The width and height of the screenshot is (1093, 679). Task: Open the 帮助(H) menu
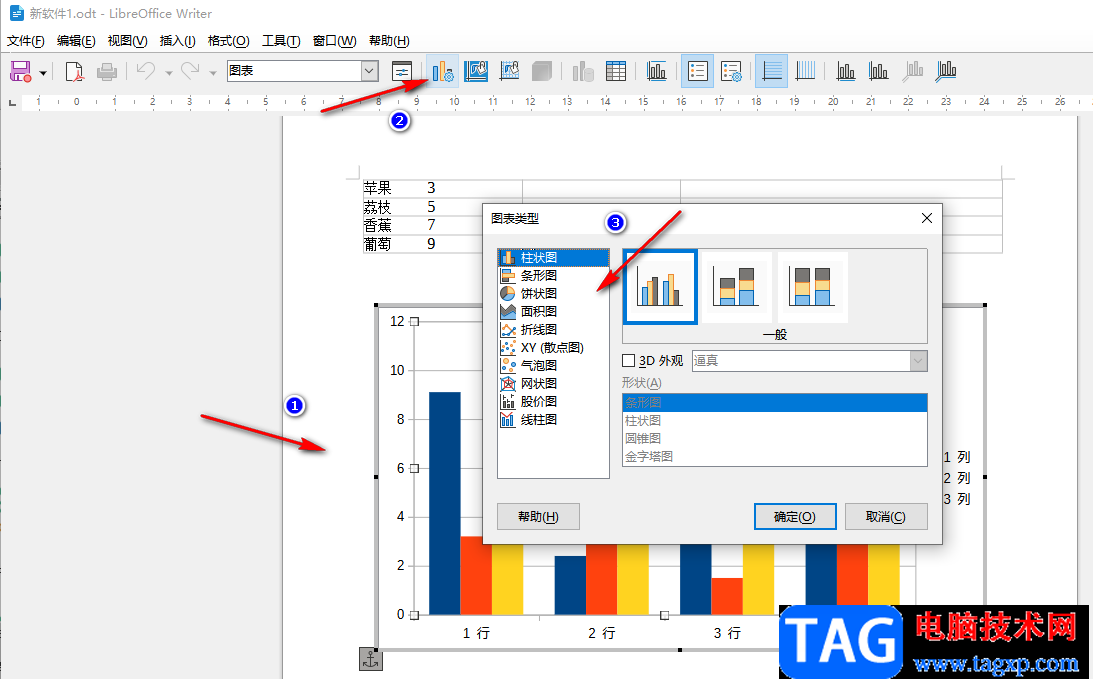point(389,41)
